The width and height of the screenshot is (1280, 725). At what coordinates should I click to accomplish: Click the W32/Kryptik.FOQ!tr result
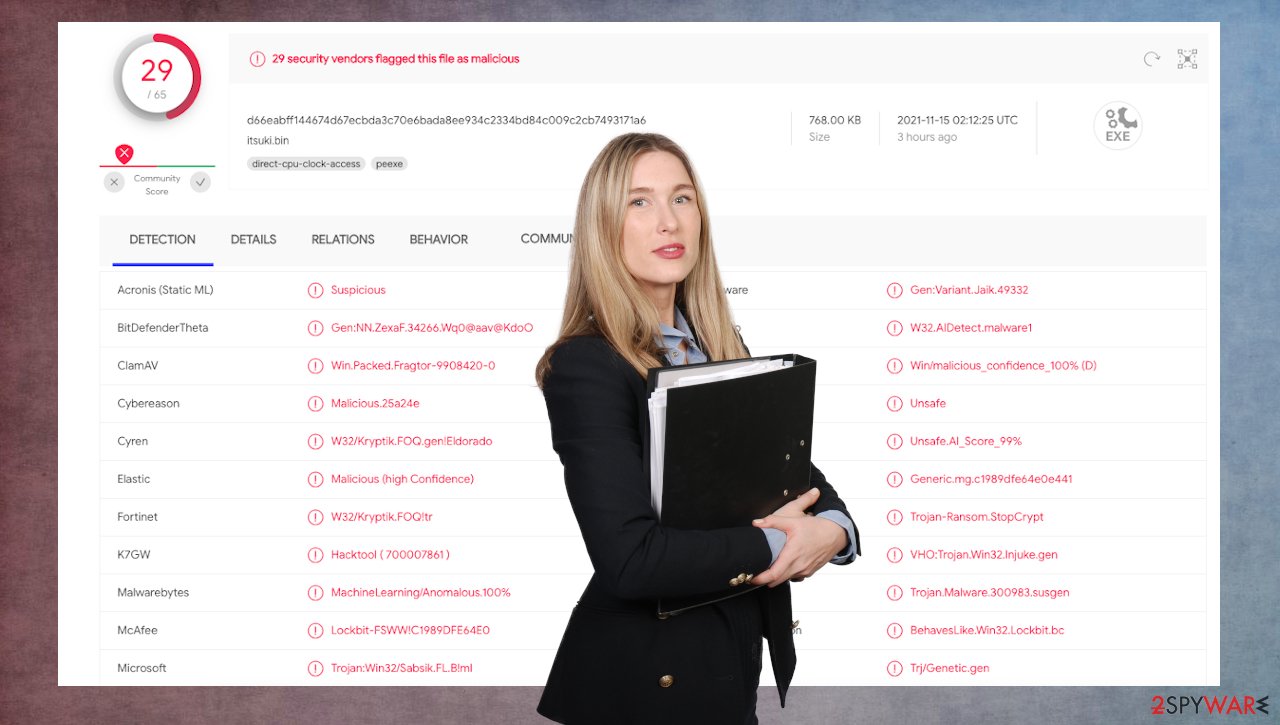click(x=382, y=517)
